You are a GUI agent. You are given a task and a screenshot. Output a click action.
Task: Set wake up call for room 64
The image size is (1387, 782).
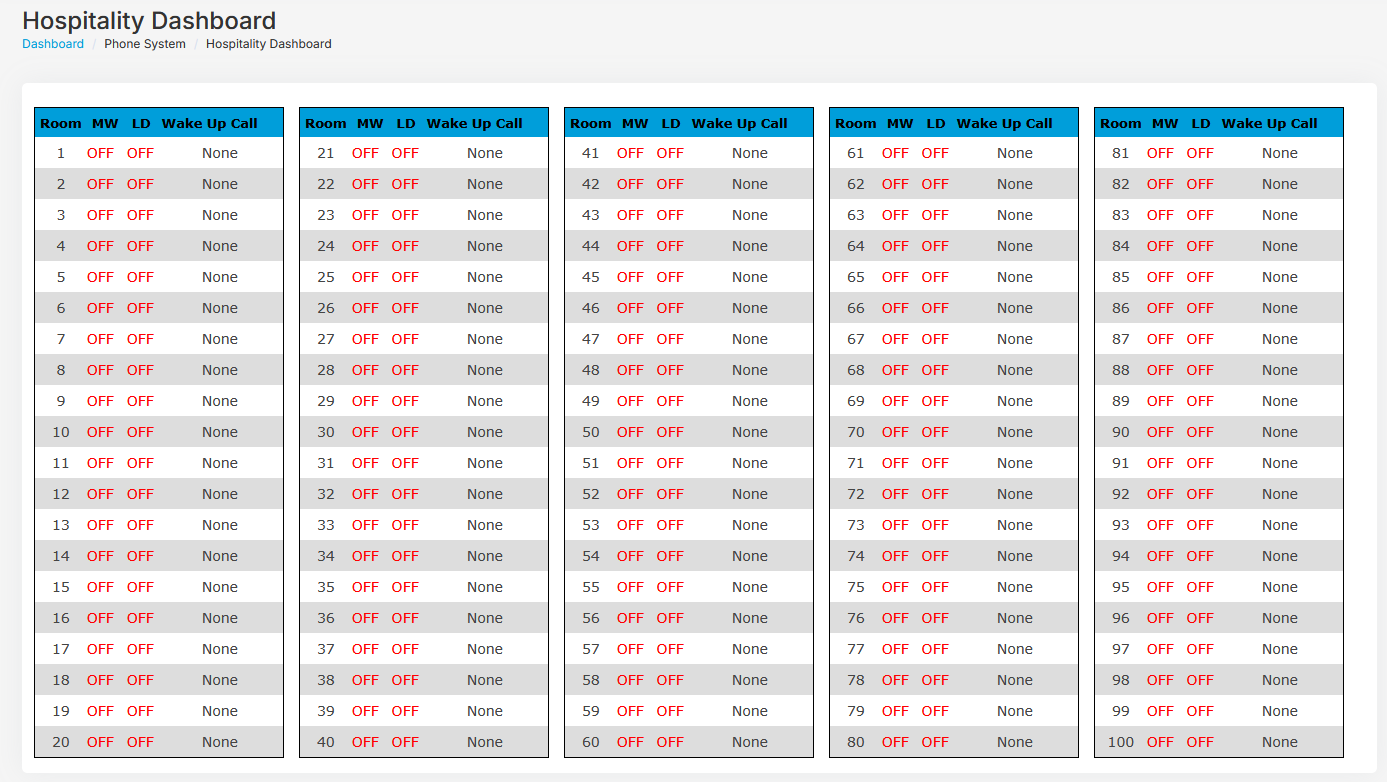(1014, 245)
